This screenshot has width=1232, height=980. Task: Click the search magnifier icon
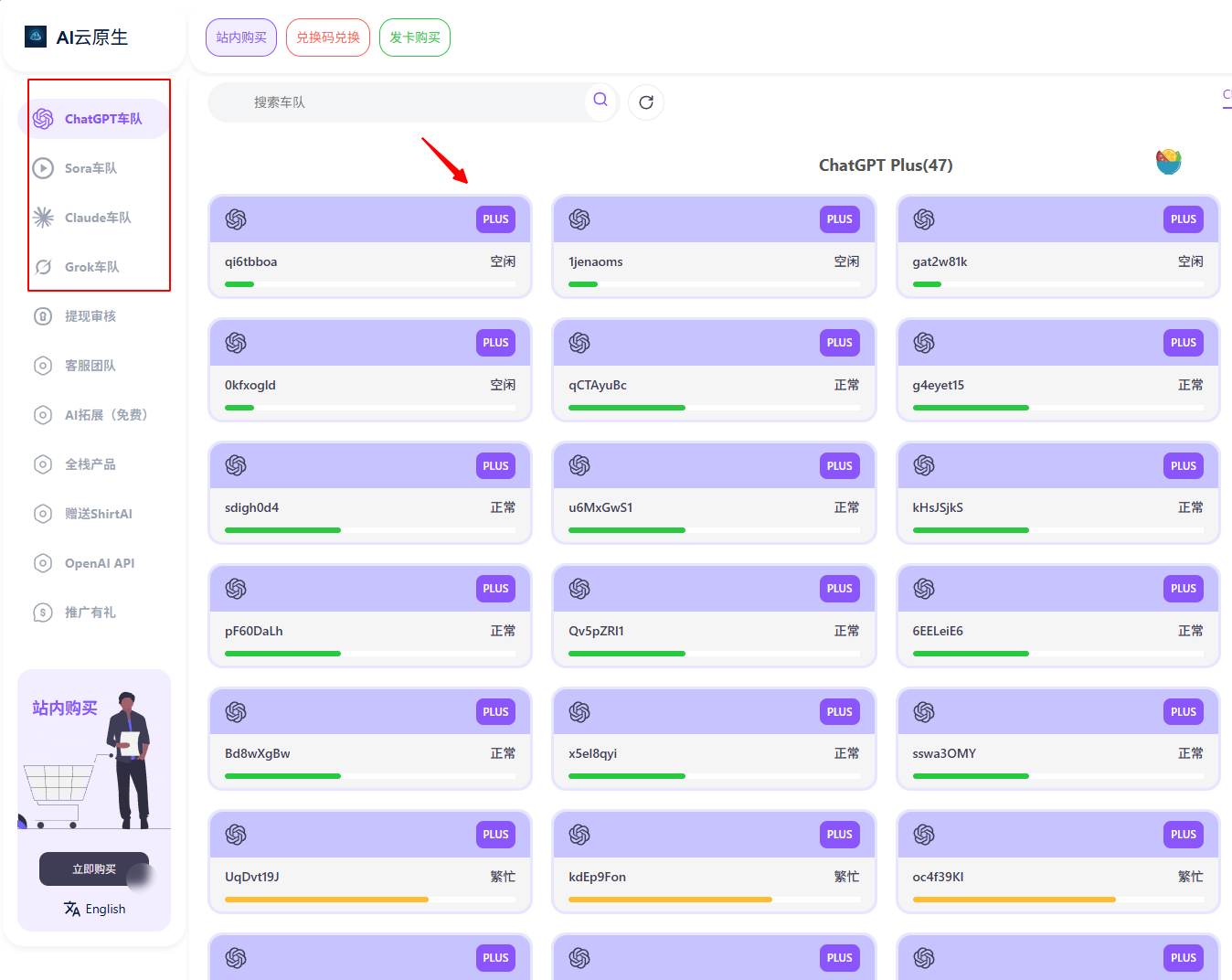(x=600, y=101)
